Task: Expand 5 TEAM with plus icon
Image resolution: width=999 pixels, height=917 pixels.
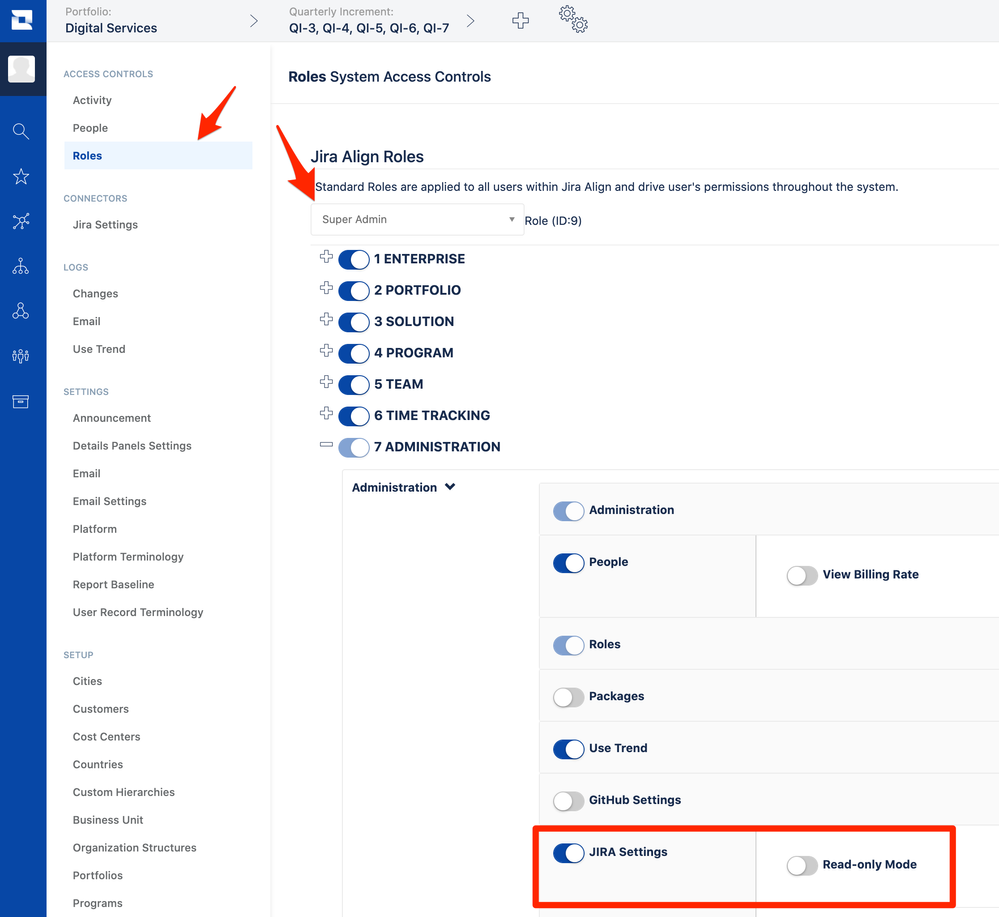Action: click(x=326, y=382)
